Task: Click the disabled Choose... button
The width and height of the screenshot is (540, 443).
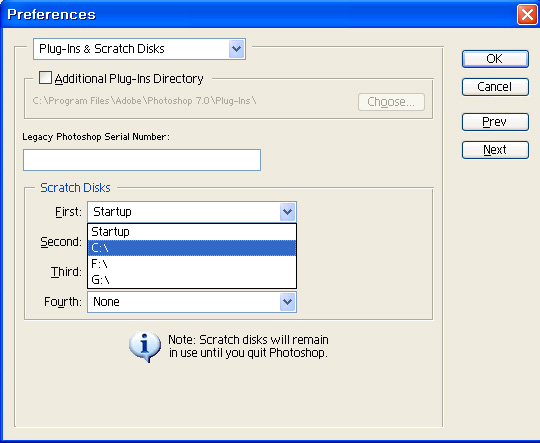Action: pos(391,102)
